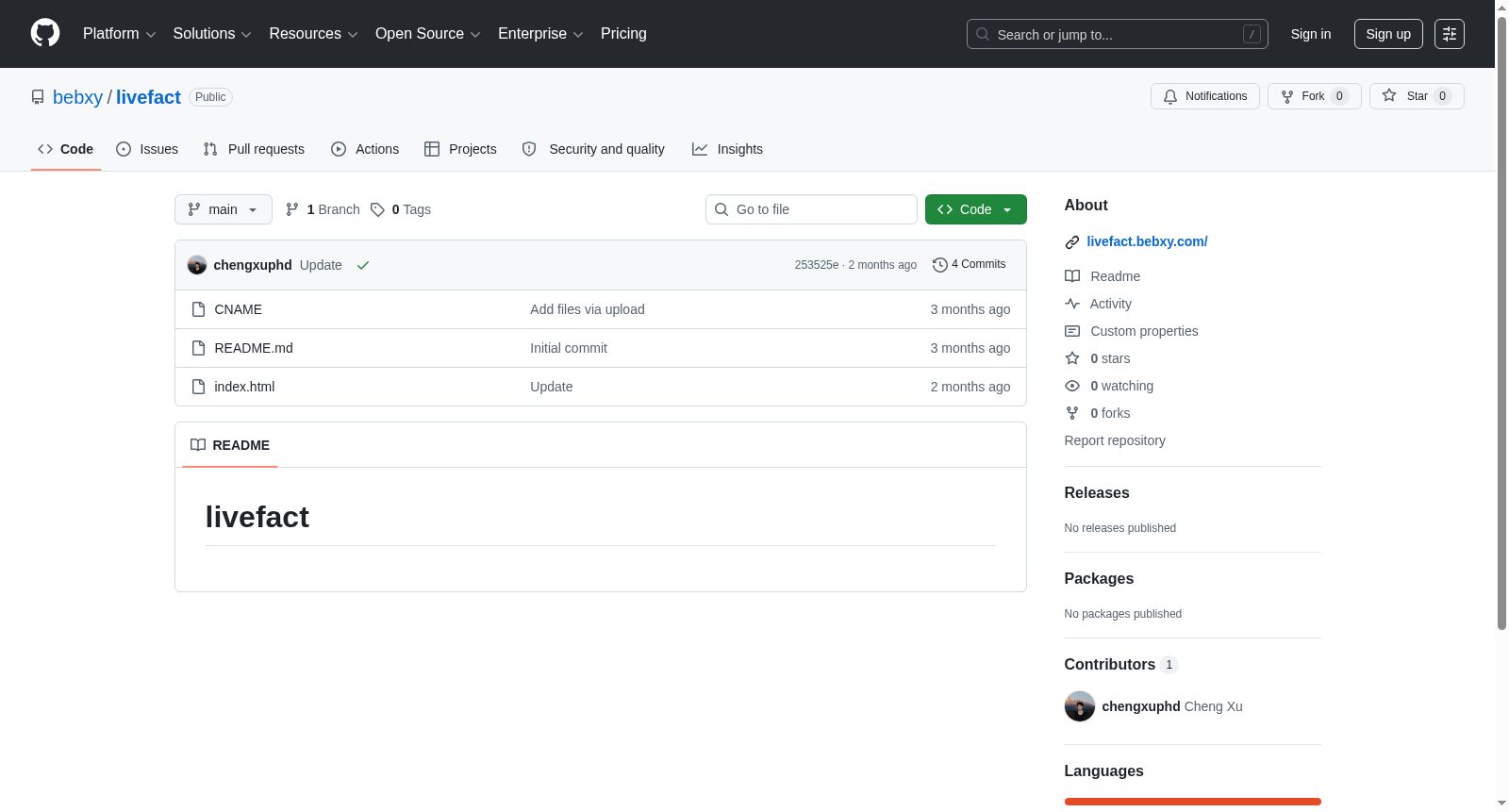Click the note icon beside Custom properties
Image resolution: width=1509 pixels, height=812 pixels.
(1072, 331)
